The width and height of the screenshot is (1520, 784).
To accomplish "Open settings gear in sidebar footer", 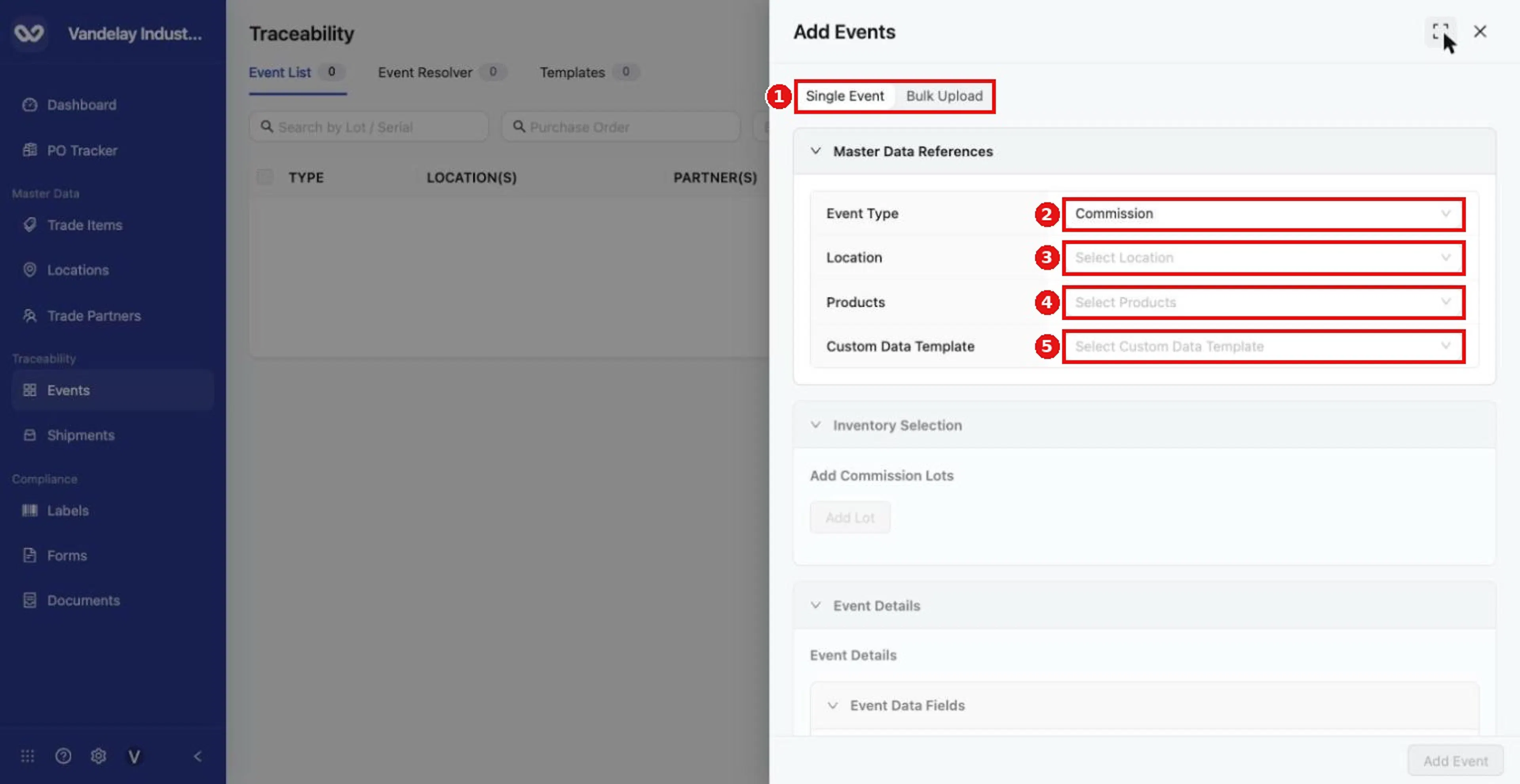I will [99, 756].
